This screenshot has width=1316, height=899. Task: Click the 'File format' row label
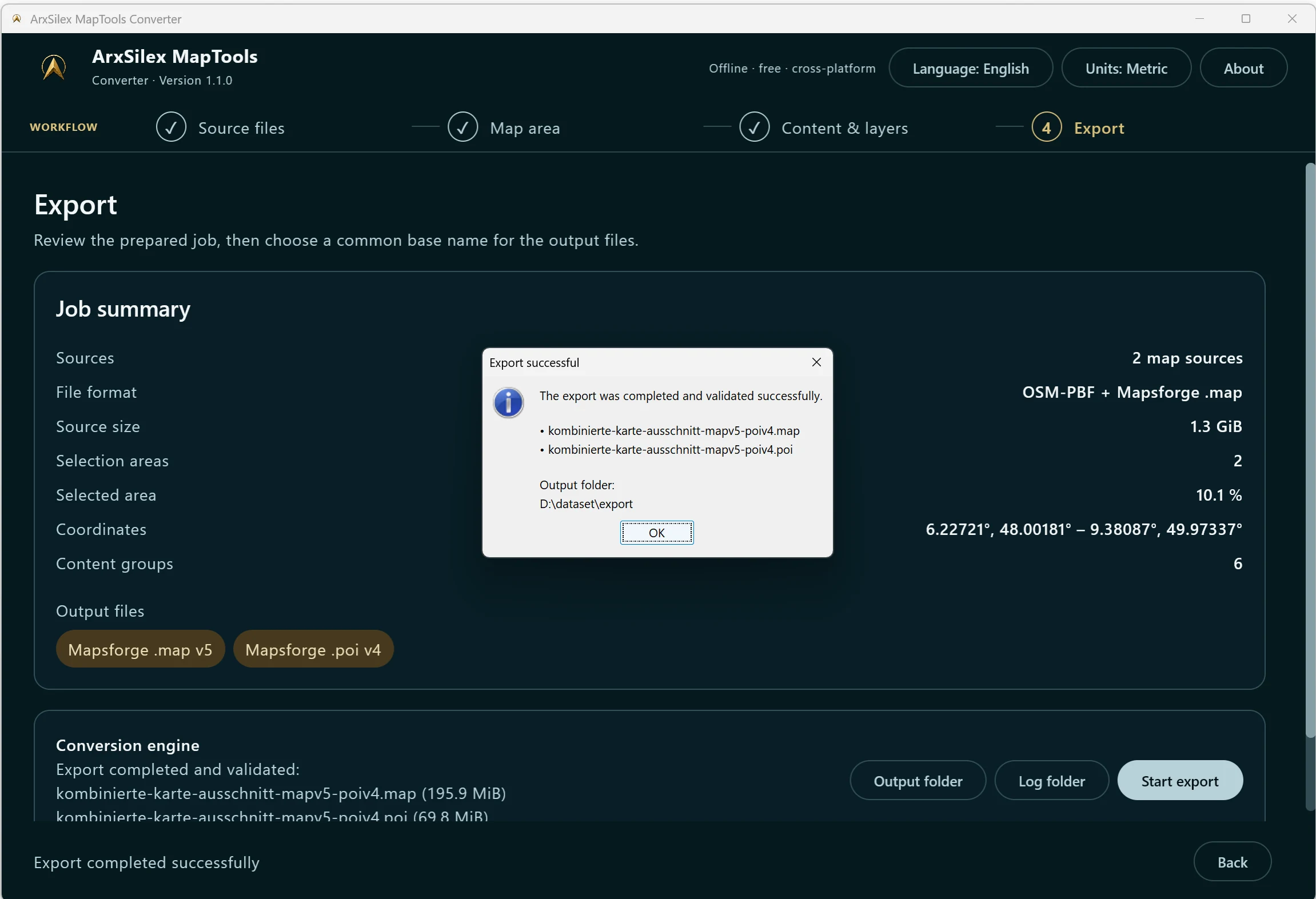pyautogui.click(x=96, y=392)
